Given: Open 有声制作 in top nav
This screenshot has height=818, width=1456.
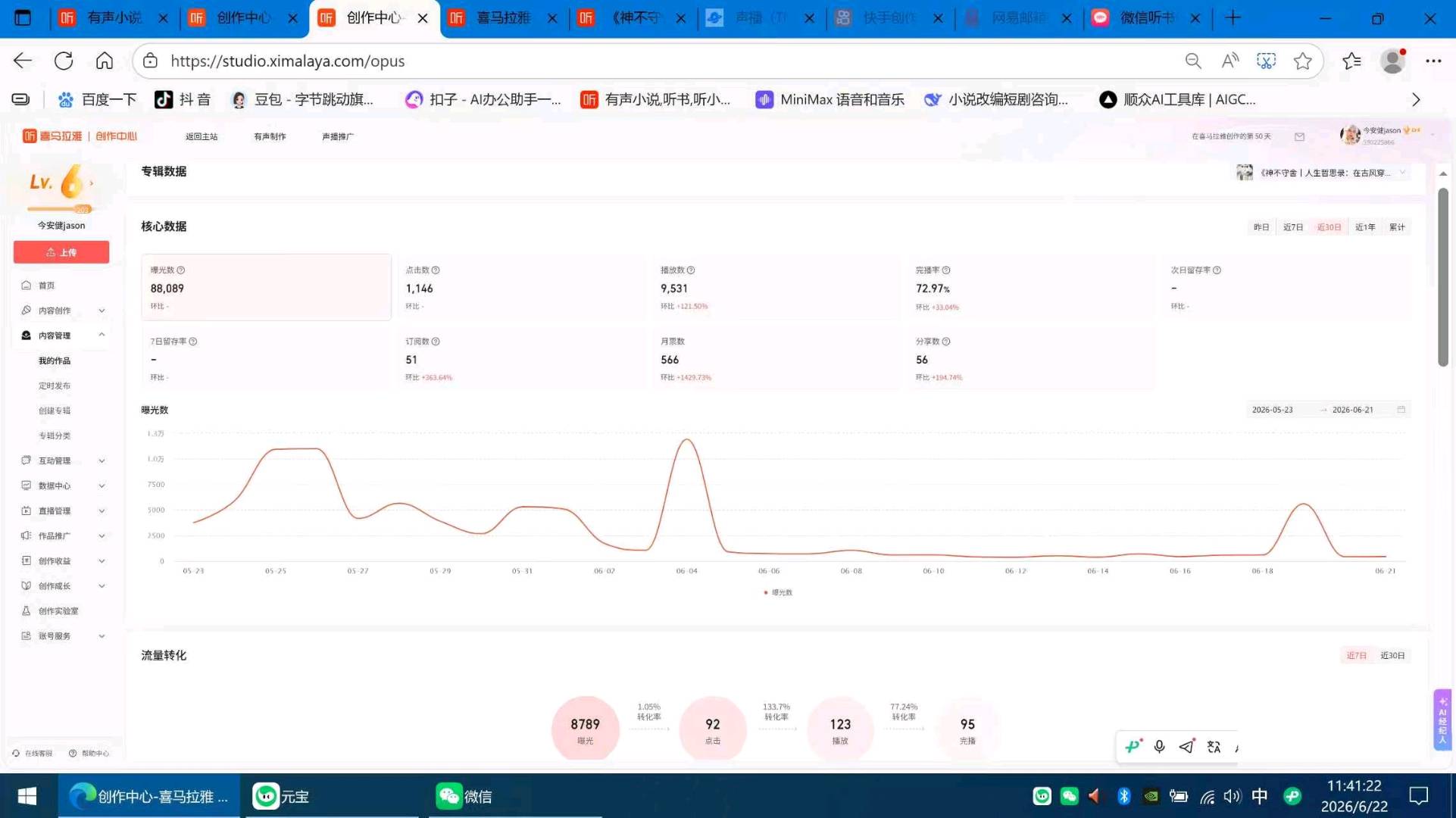Looking at the screenshot, I should click(270, 136).
